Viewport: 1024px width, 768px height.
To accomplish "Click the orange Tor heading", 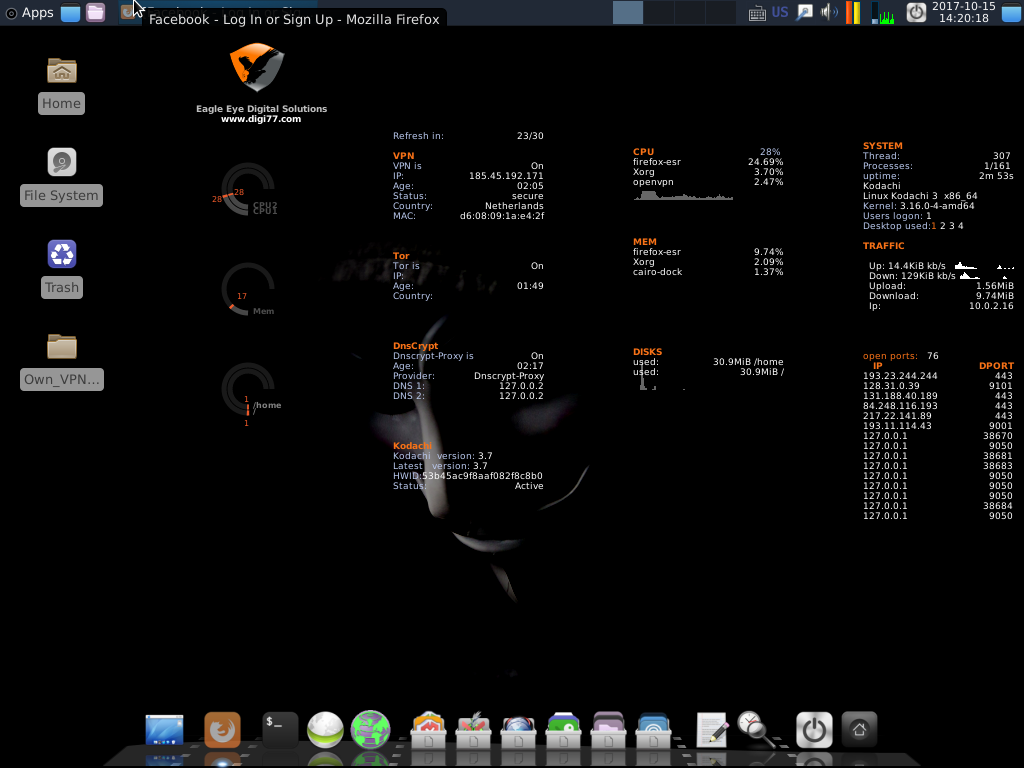I will (x=401, y=256).
